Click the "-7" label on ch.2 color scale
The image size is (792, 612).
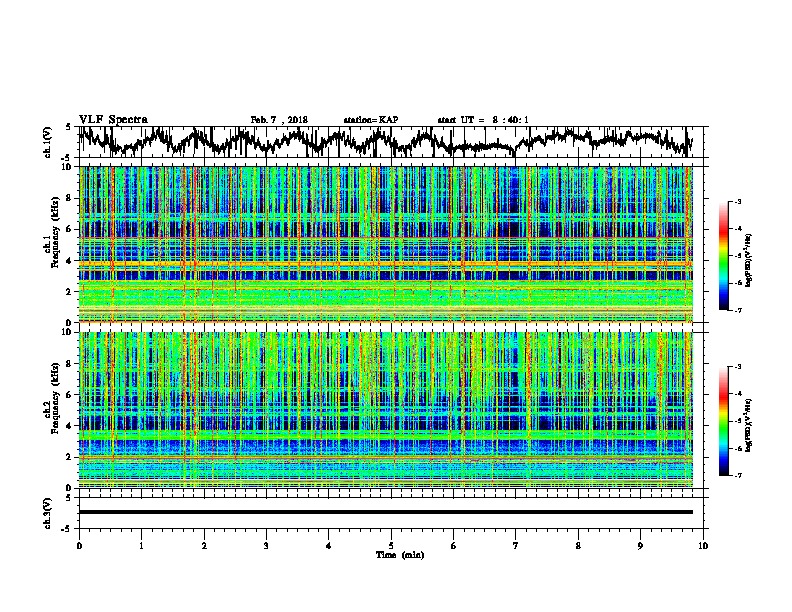click(x=738, y=475)
